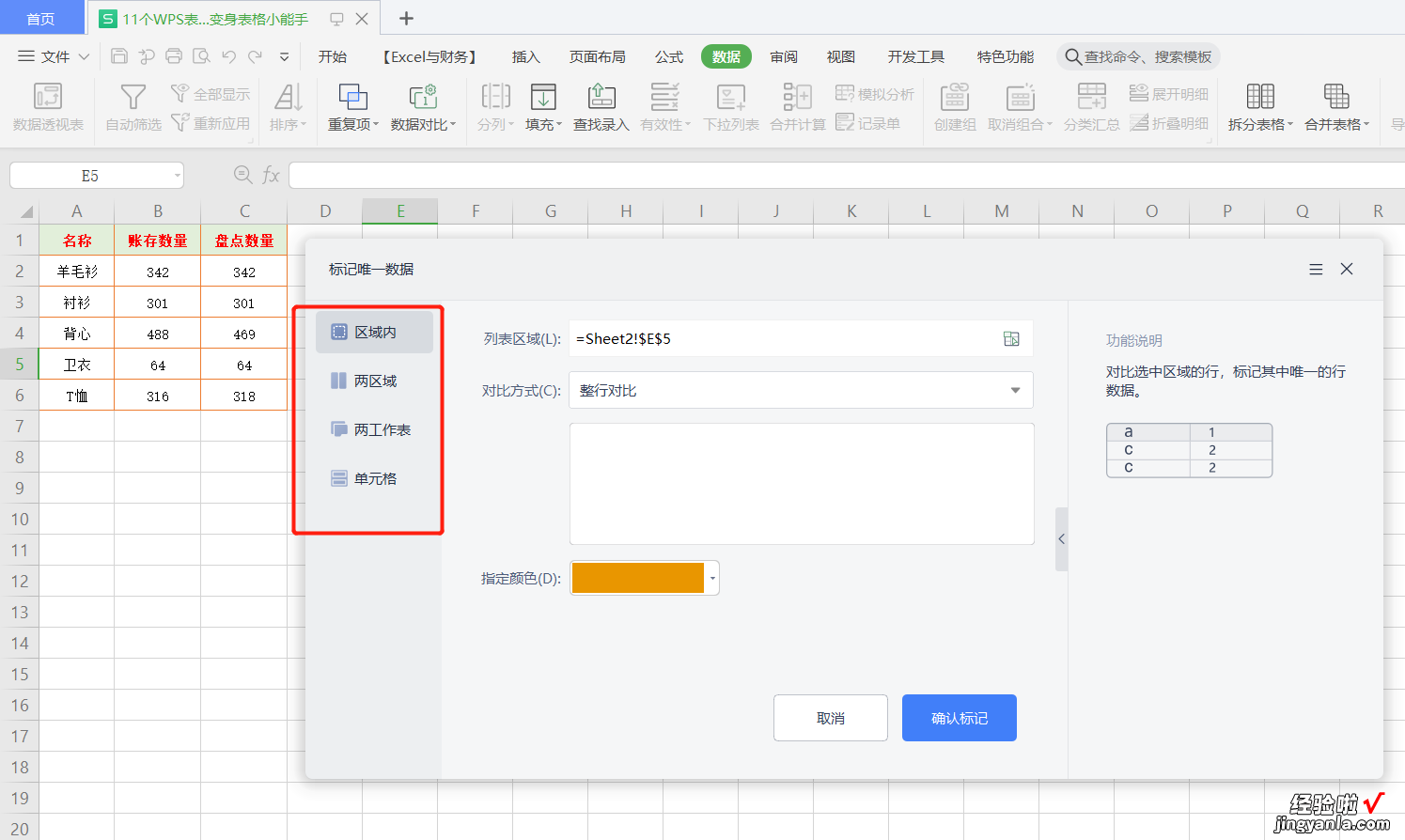Open the 数据透视表 pivot table tool
Image resolution: width=1405 pixels, height=840 pixels.
point(48,106)
